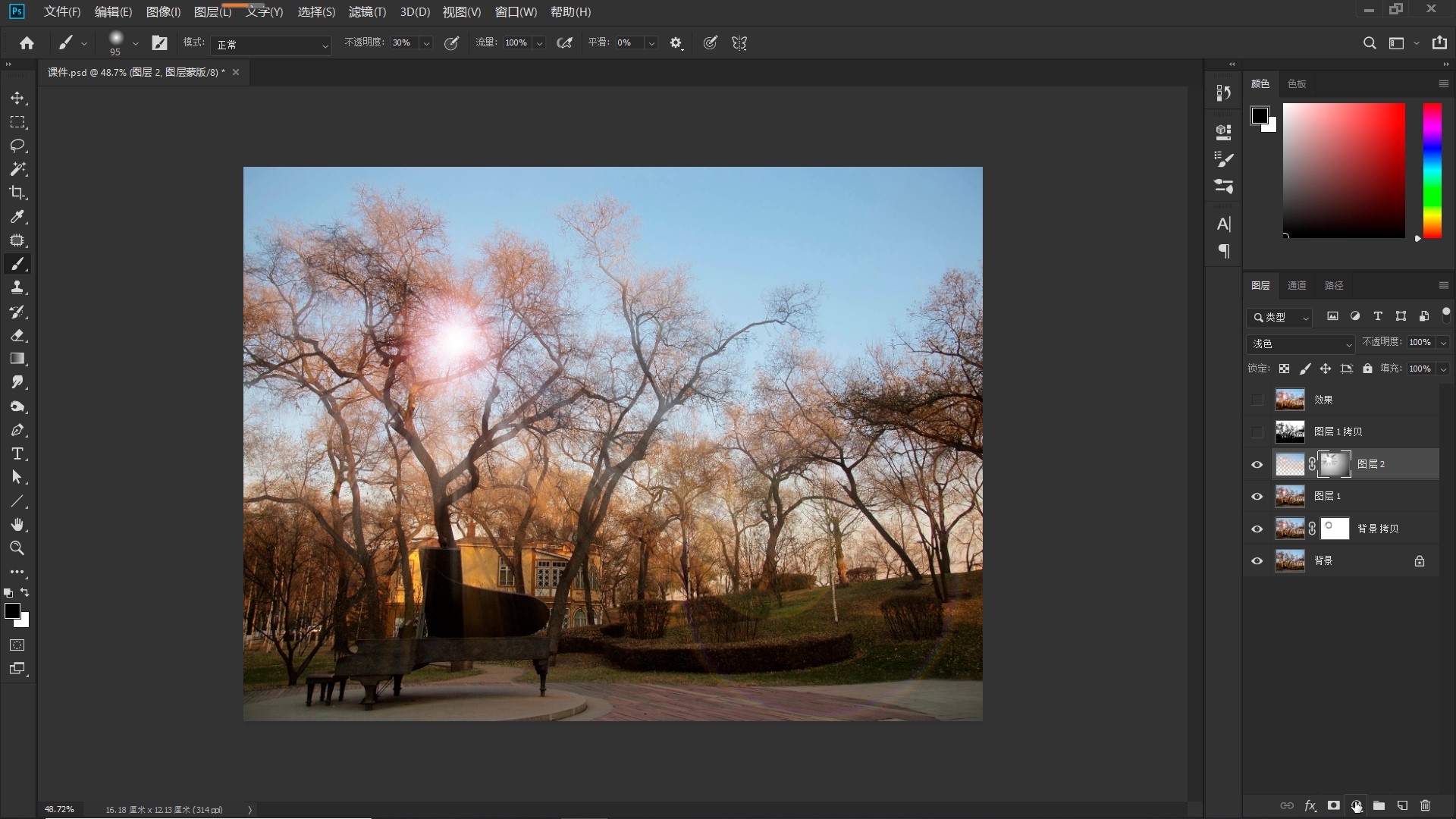Delete layer with the trash icon
1456x819 pixels.
(x=1425, y=805)
